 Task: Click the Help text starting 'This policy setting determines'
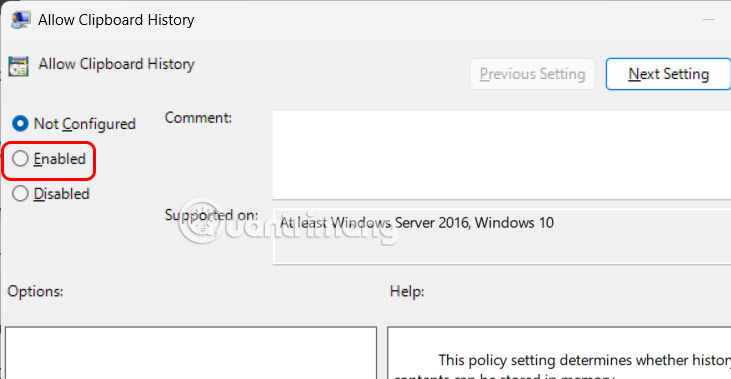tap(584, 360)
